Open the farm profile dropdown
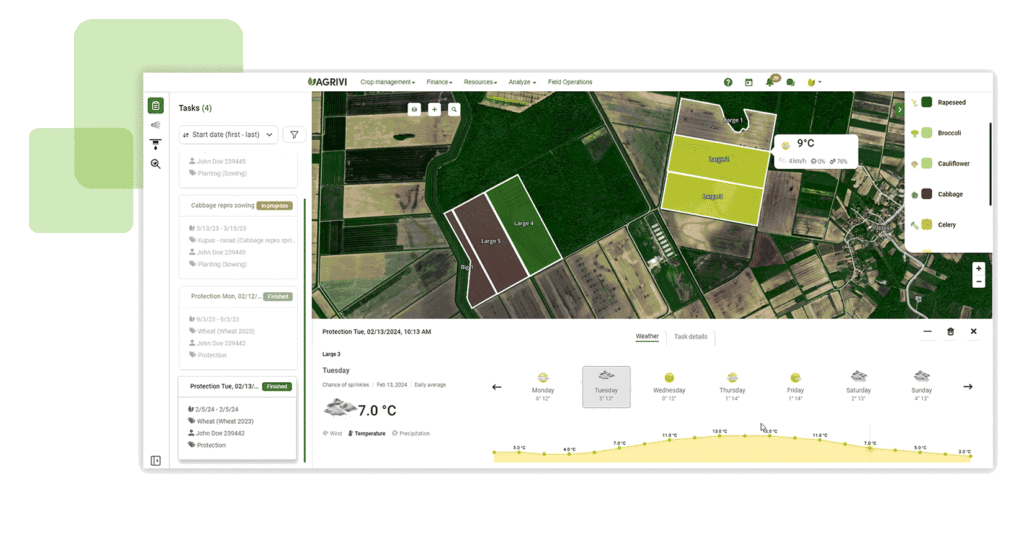The height and width of the screenshot is (541, 1024). pyautogui.click(x=814, y=82)
